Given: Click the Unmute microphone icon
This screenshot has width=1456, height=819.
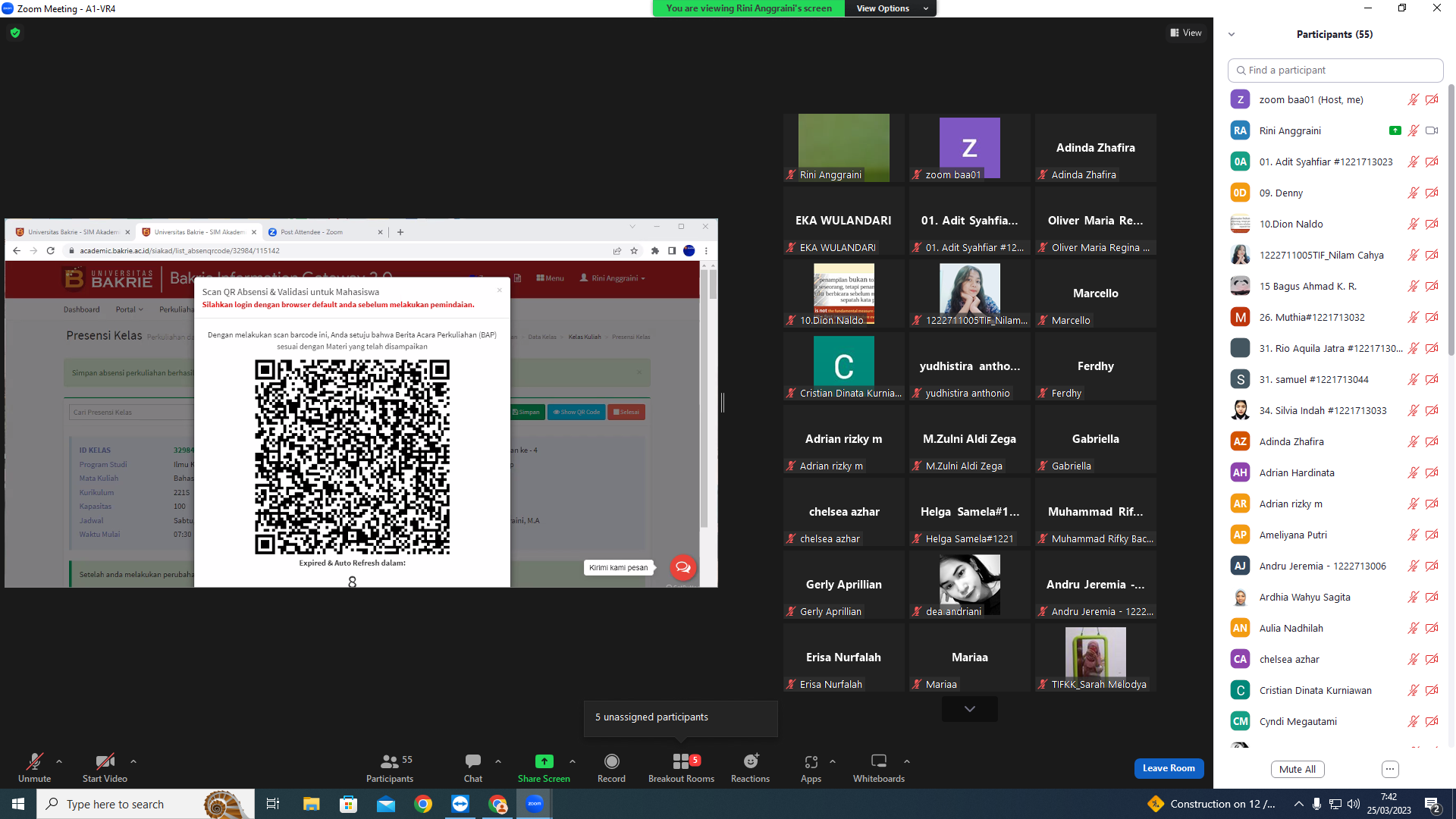Looking at the screenshot, I should tap(34, 761).
